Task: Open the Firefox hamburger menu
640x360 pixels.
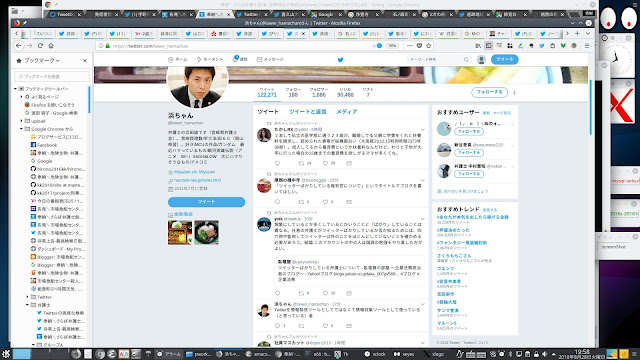Action: click(x=587, y=46)
